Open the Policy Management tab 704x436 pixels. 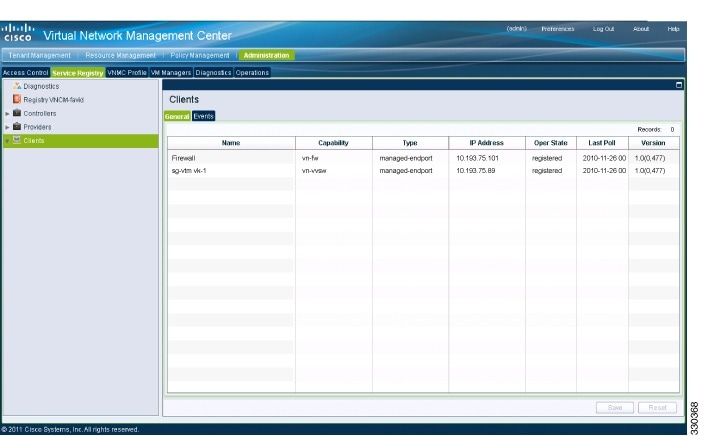tap(200, 55)
